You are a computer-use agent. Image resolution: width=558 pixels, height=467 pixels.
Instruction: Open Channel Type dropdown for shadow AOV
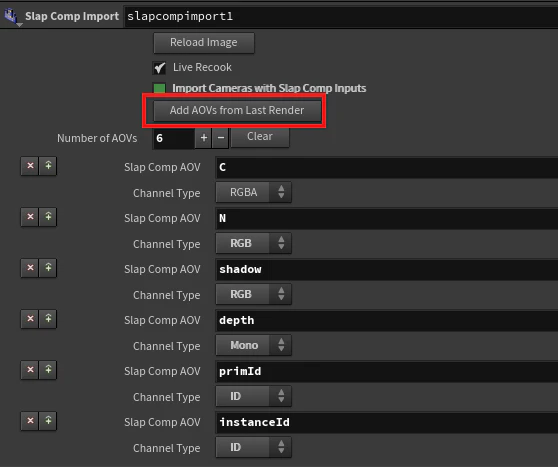coord(253,294)
